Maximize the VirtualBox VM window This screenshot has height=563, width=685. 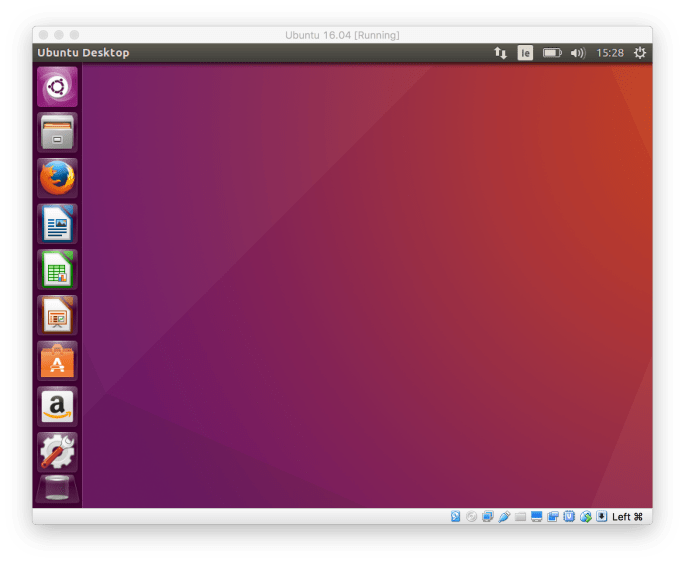coord(75,35)
